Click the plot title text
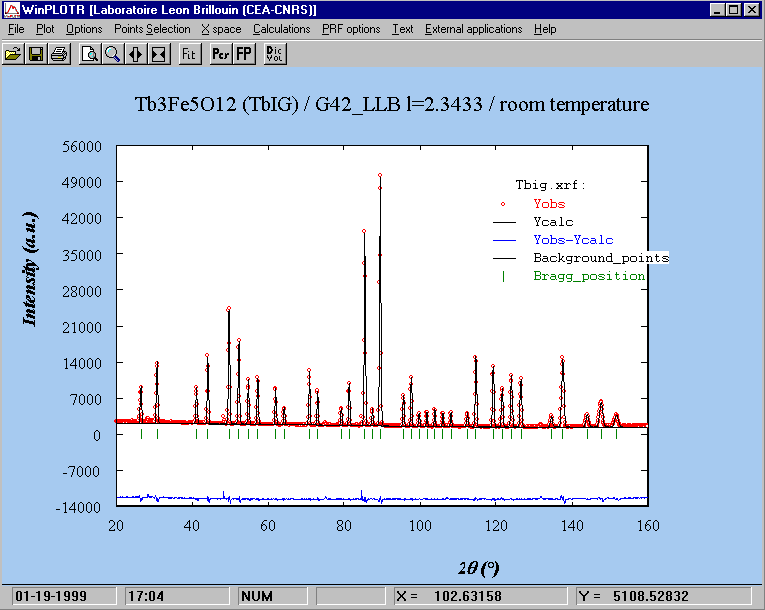Image resolution: width=765 pixels, height=610 pixels. pos(392,105)
